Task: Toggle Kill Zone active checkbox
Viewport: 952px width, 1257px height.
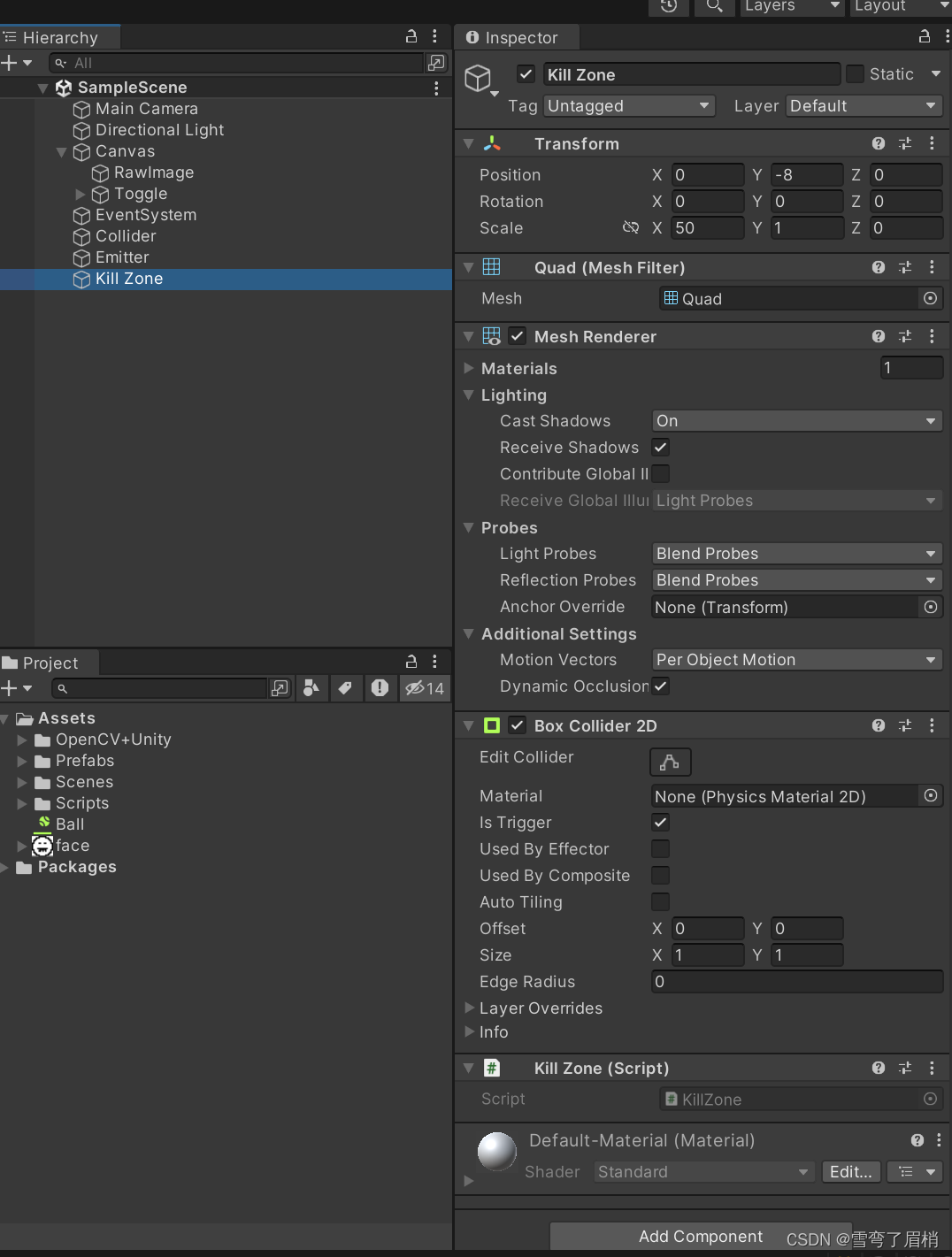Action: 526,74
